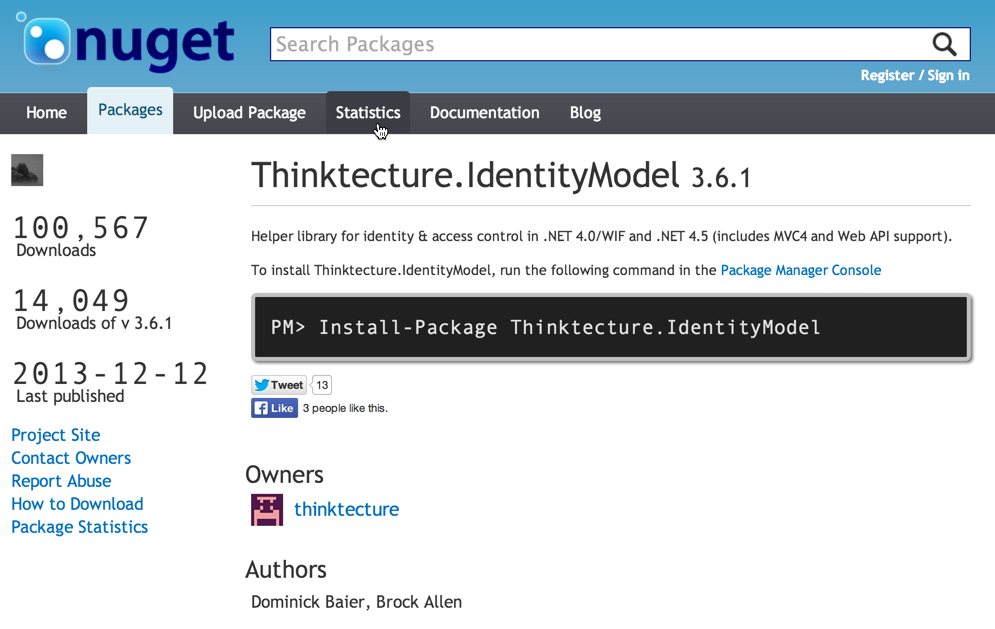Click the Contact Owners link
This screenshot has width=995, height=629.
coord(71,458)
